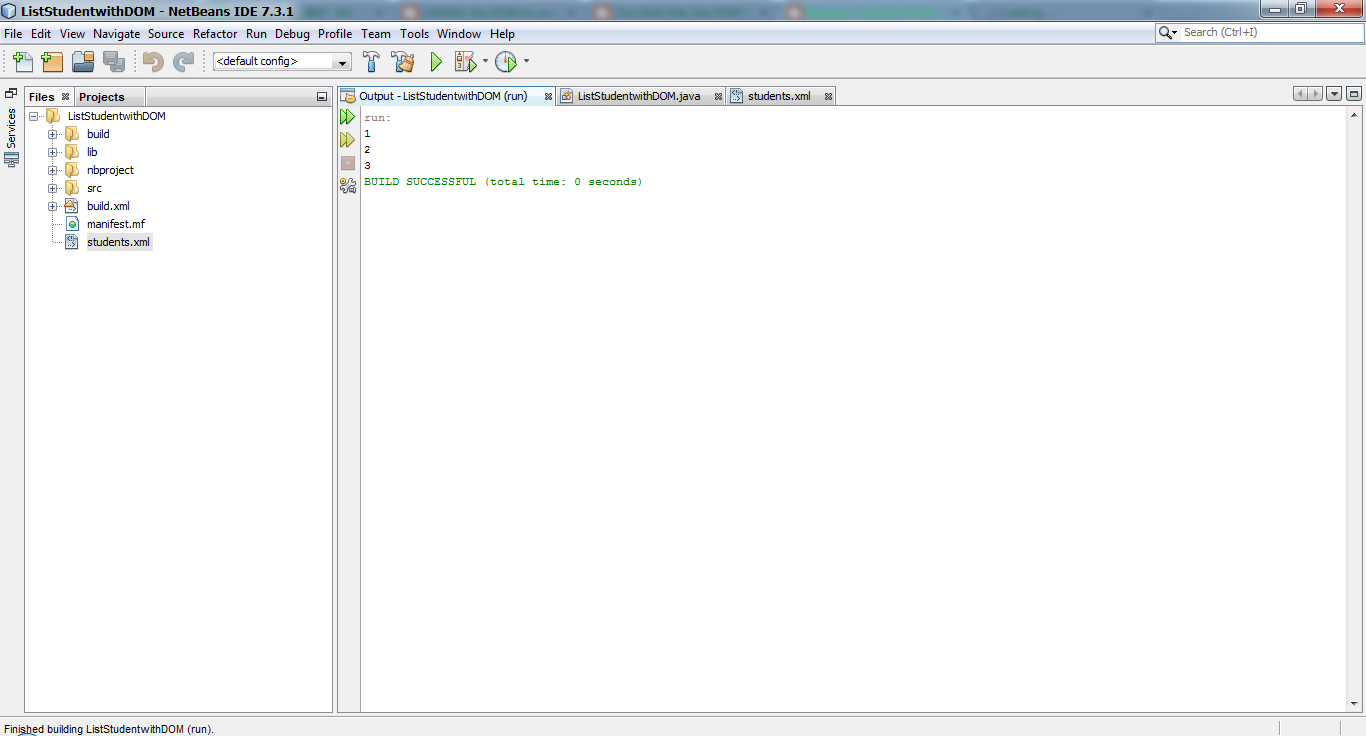Screen dimensions: 1366x736
Task: Open the Source menu
Action: (166, 33)
